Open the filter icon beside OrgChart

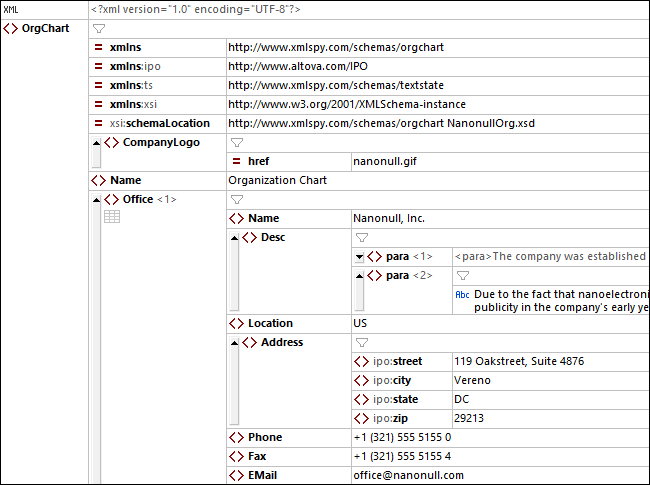[98, 29]
